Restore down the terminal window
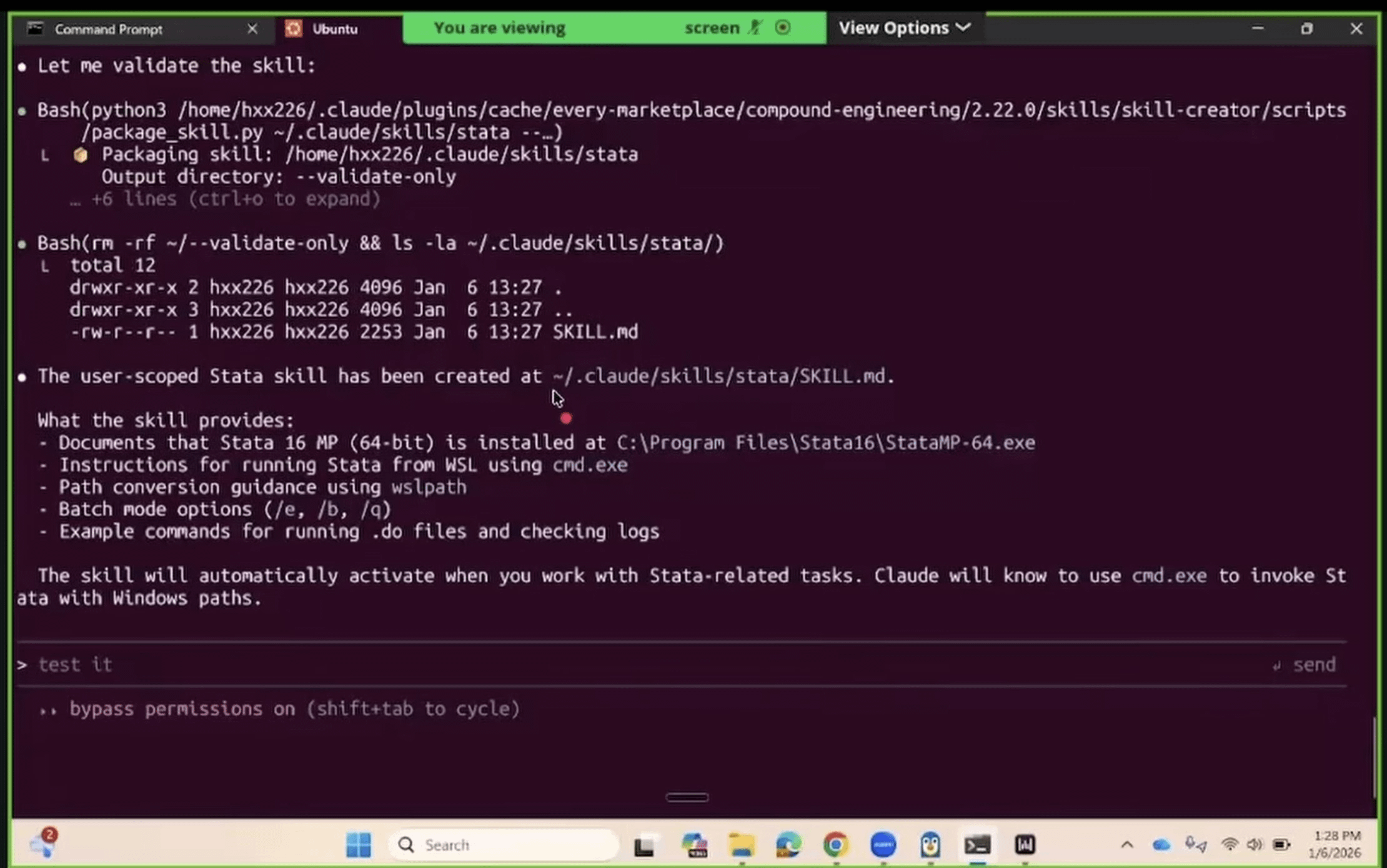This screenshot has width=1387, height=868. tap(1306, 29)
